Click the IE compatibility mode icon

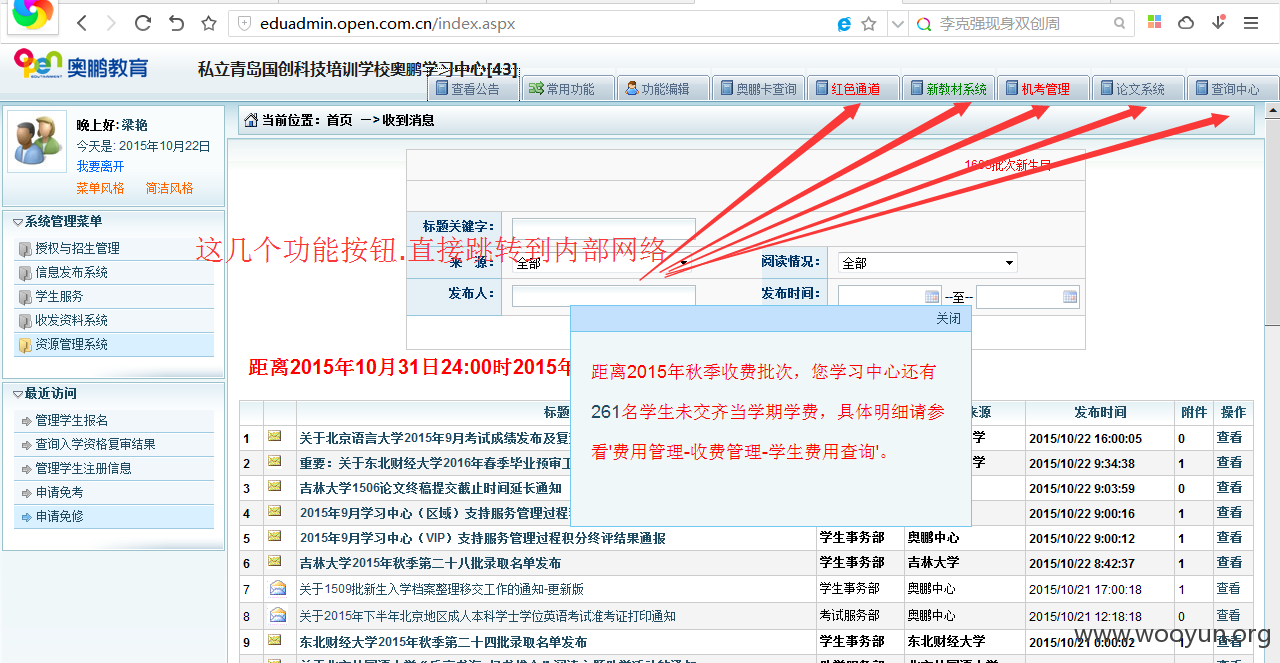pyautogui.click(x=844, y=23)
